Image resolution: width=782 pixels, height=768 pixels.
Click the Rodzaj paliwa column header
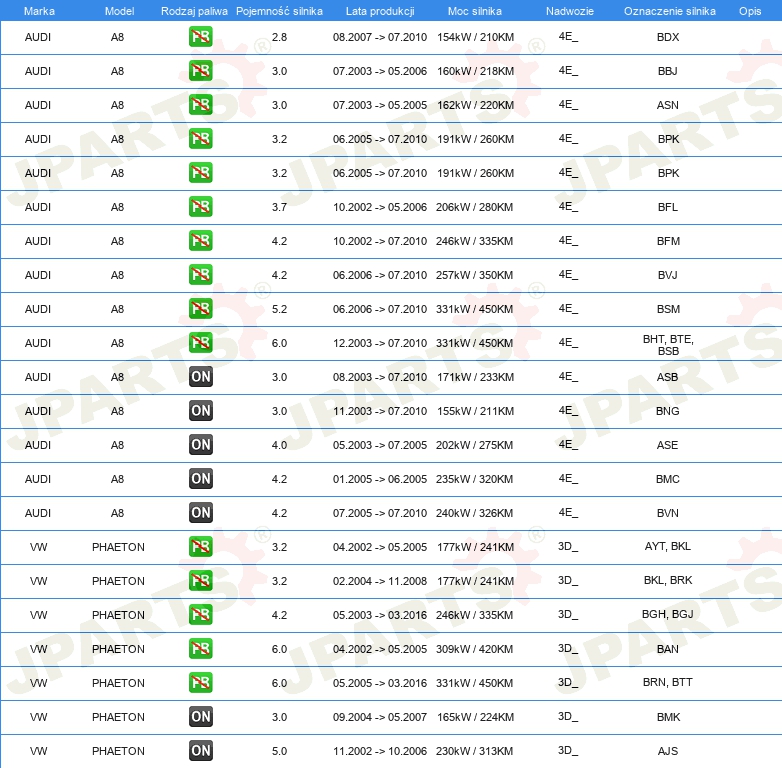194,11
